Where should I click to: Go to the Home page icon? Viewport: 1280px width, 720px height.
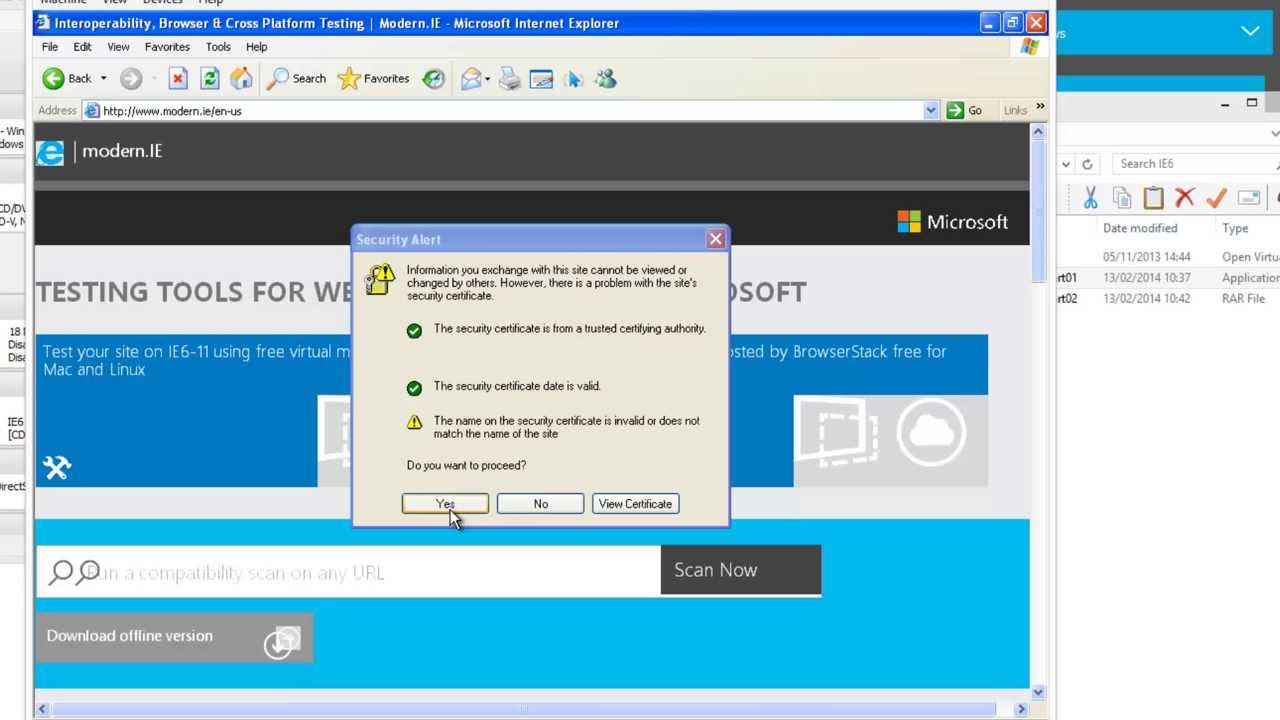pos(241,78)
